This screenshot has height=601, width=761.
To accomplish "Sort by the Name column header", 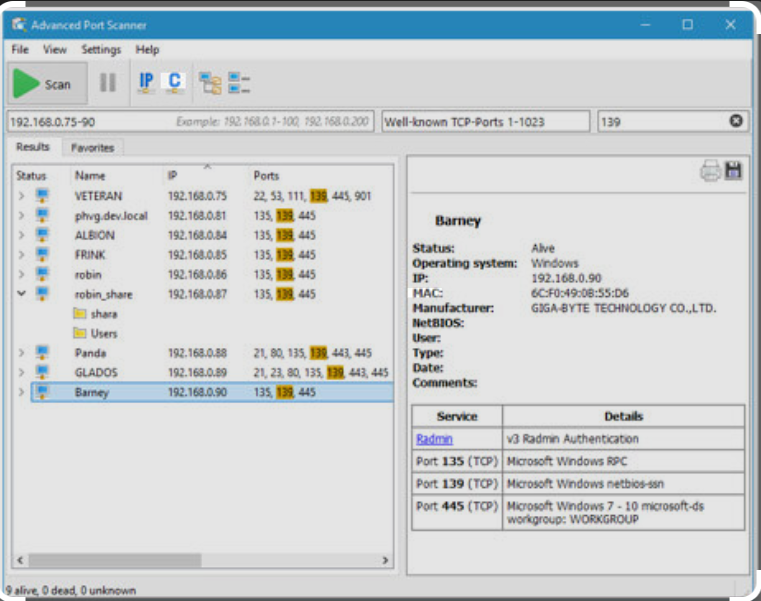I will (x=90, y=176).
